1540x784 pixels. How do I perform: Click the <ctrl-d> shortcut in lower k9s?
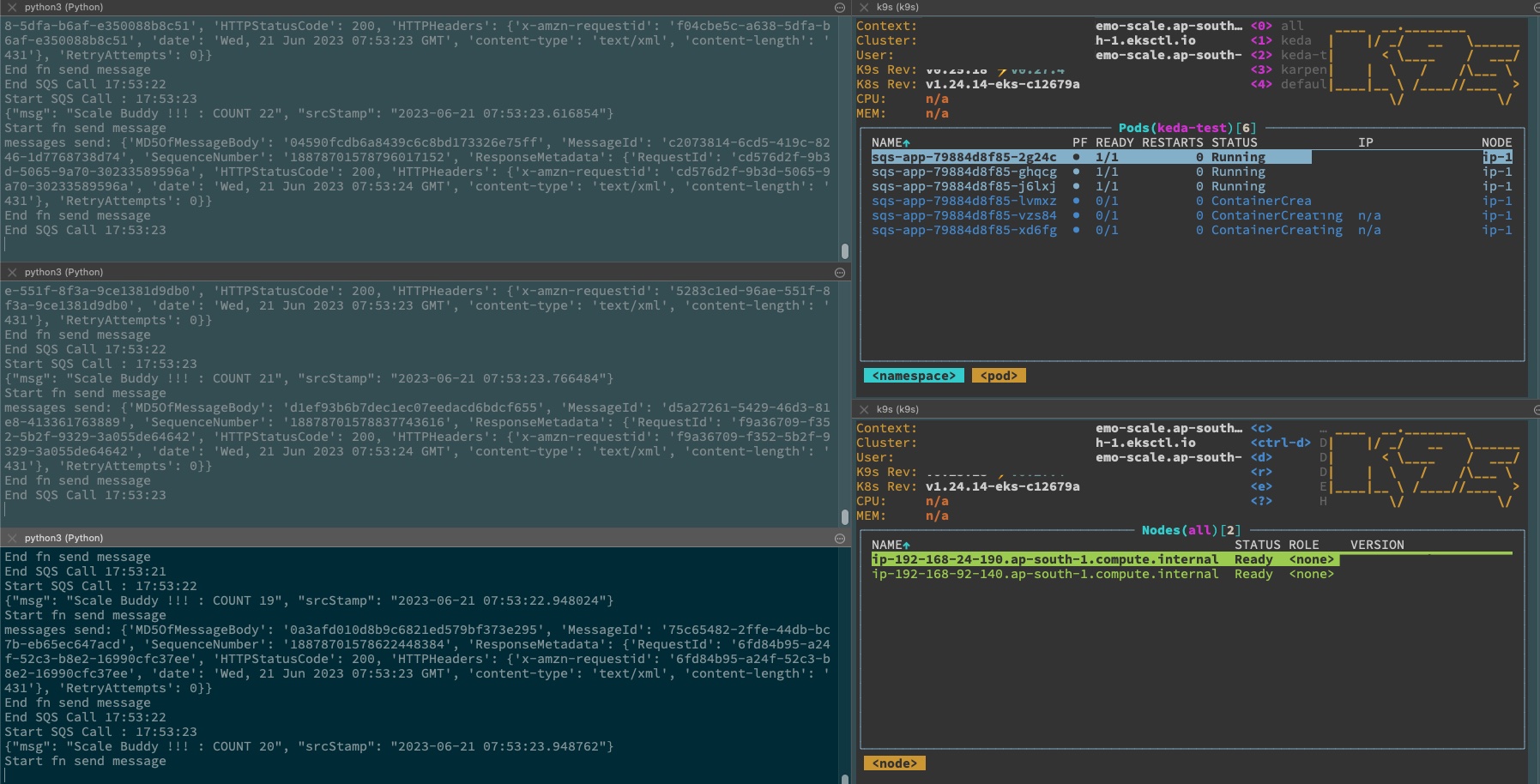(x=1281, y=443)
